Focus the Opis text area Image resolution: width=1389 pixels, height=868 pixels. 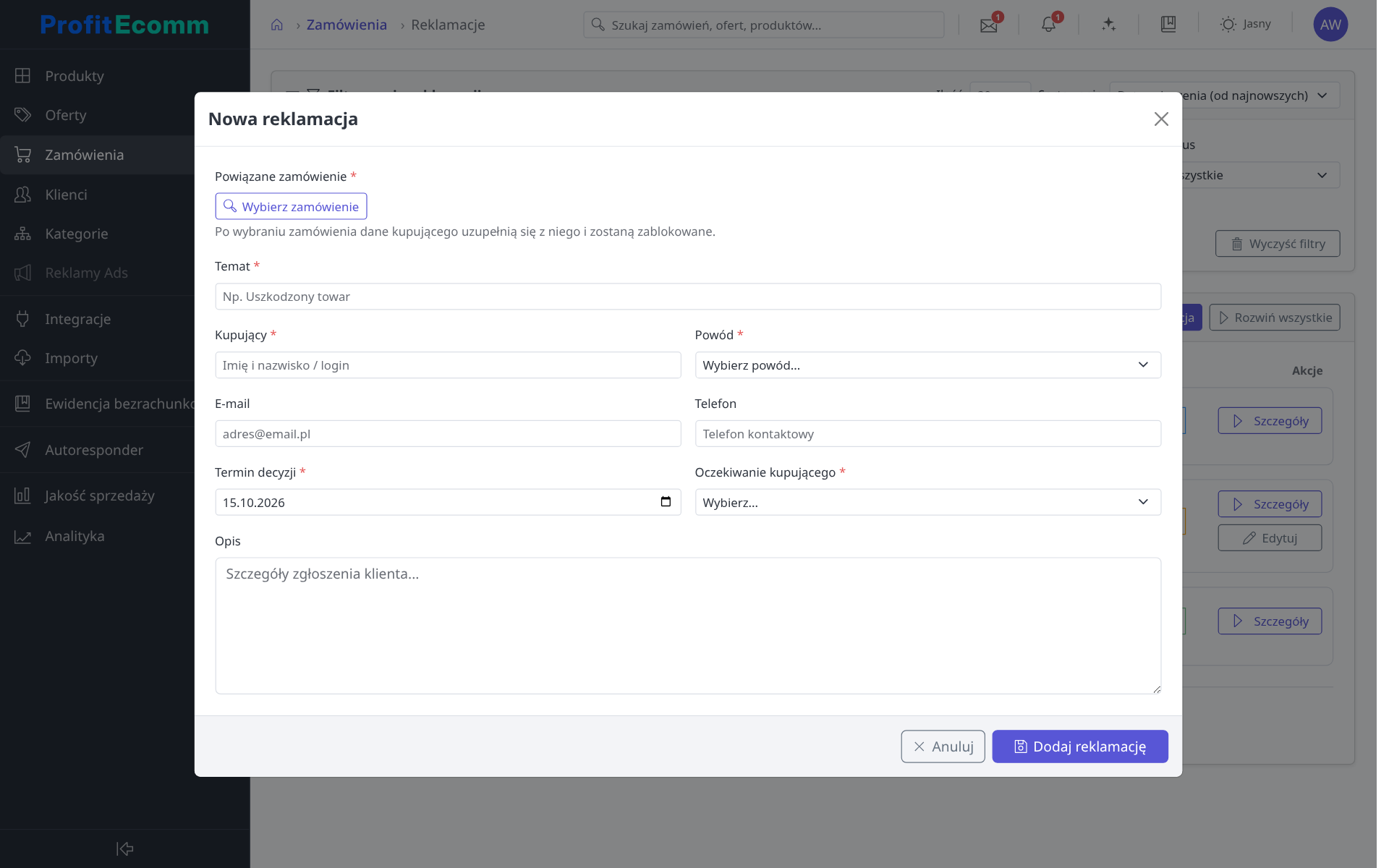tap(688, 626)
